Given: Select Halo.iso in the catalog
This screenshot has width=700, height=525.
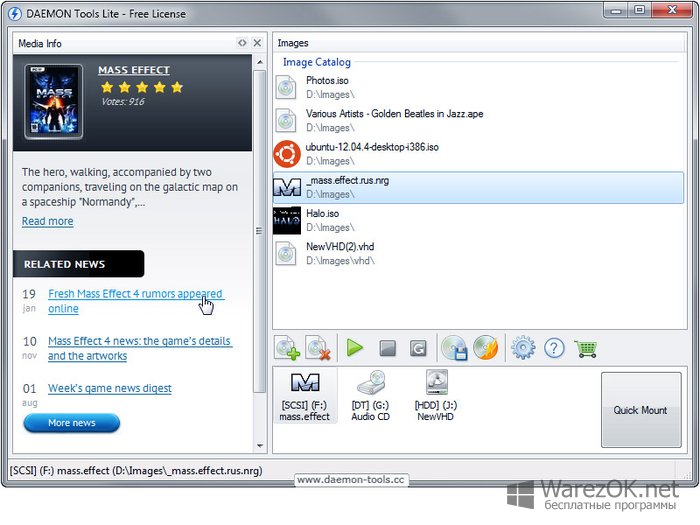Looking at the screenshot, I should click(478, 220).
